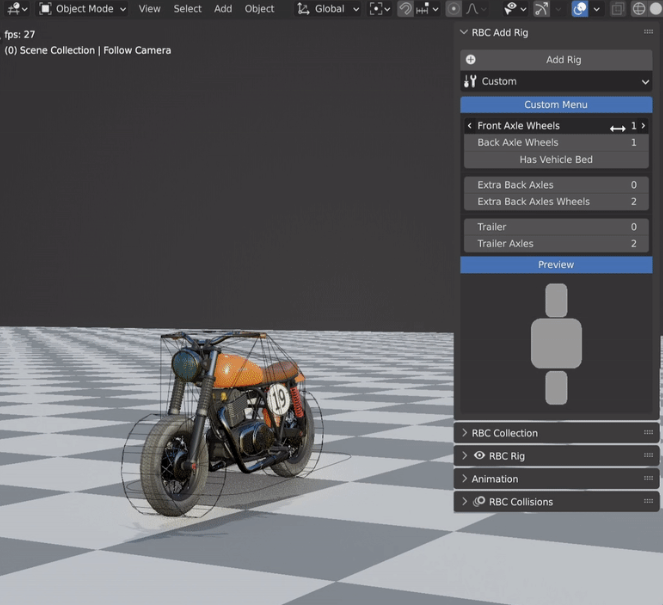Image resolution: width=663 pixels, height=605 pixels.
Task: Open the Custom rig type dropdown
Action: click(x=556, y=81)
